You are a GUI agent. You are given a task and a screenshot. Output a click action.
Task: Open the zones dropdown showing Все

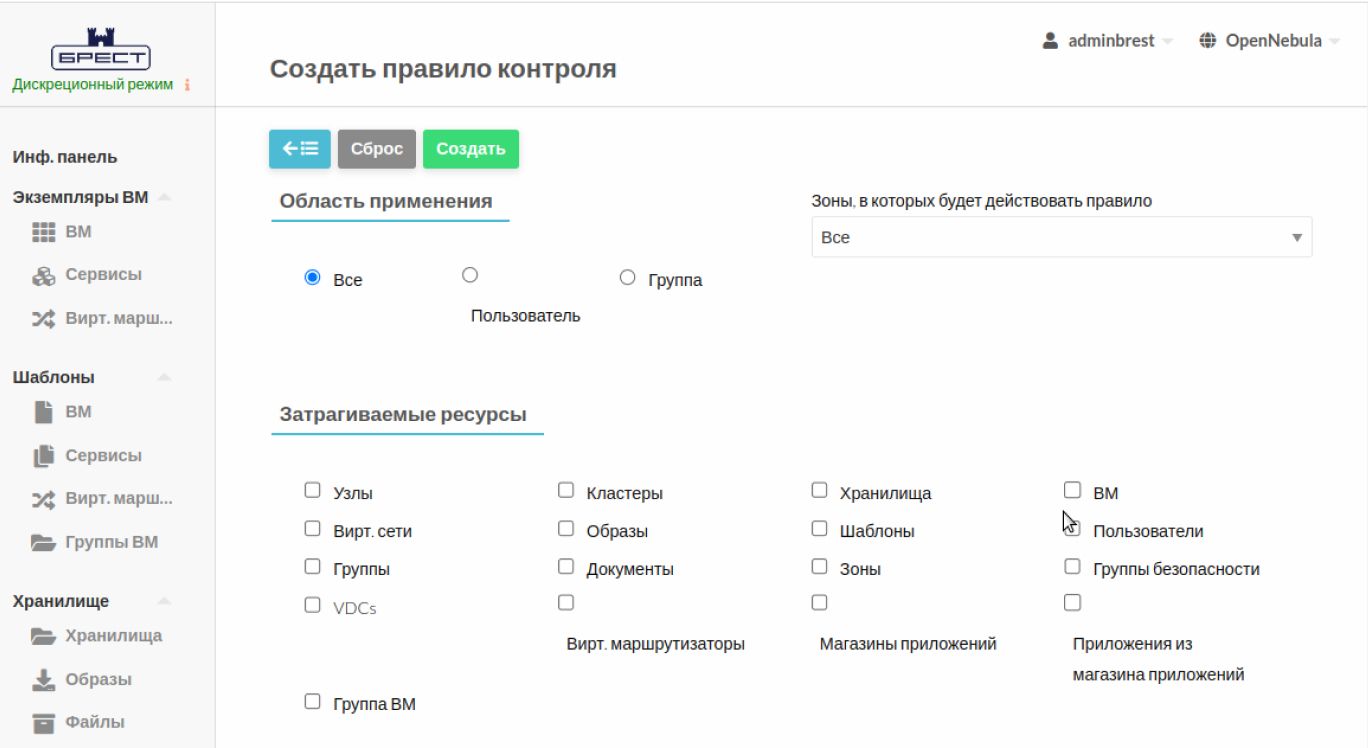[1061, 237]
